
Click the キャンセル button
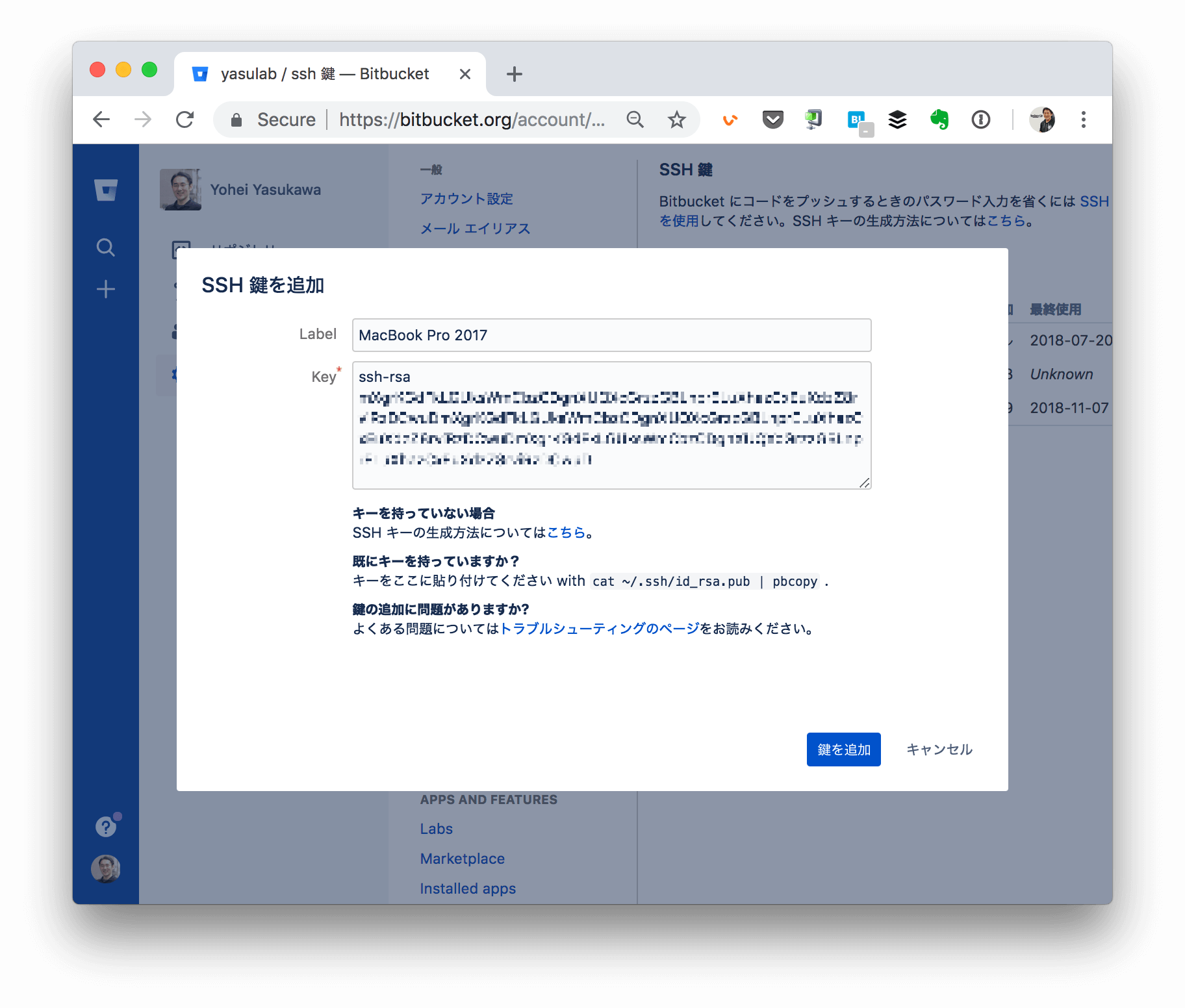coord(939,750)
